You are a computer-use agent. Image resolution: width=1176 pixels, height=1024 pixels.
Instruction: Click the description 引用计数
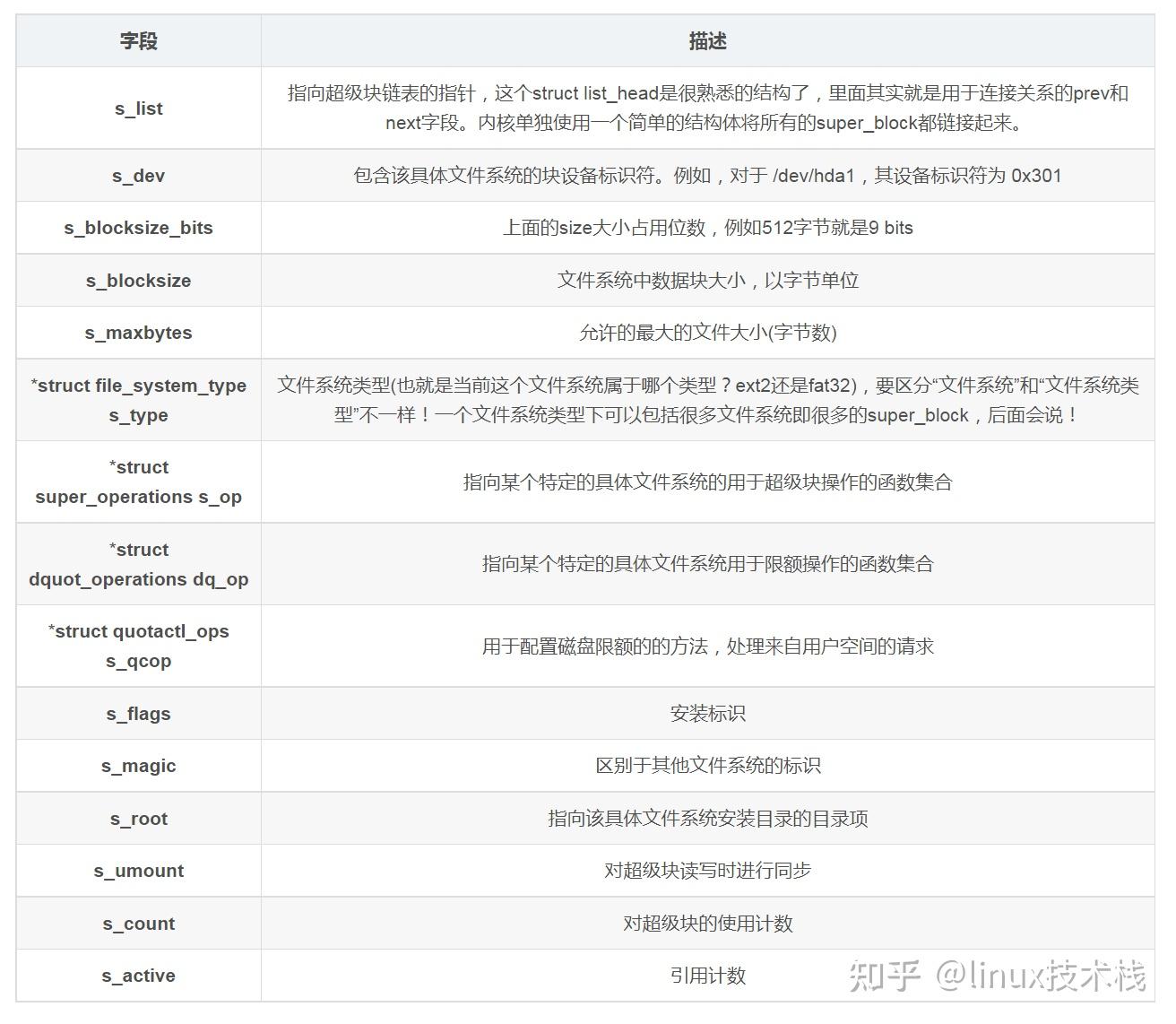coord(708,976)
